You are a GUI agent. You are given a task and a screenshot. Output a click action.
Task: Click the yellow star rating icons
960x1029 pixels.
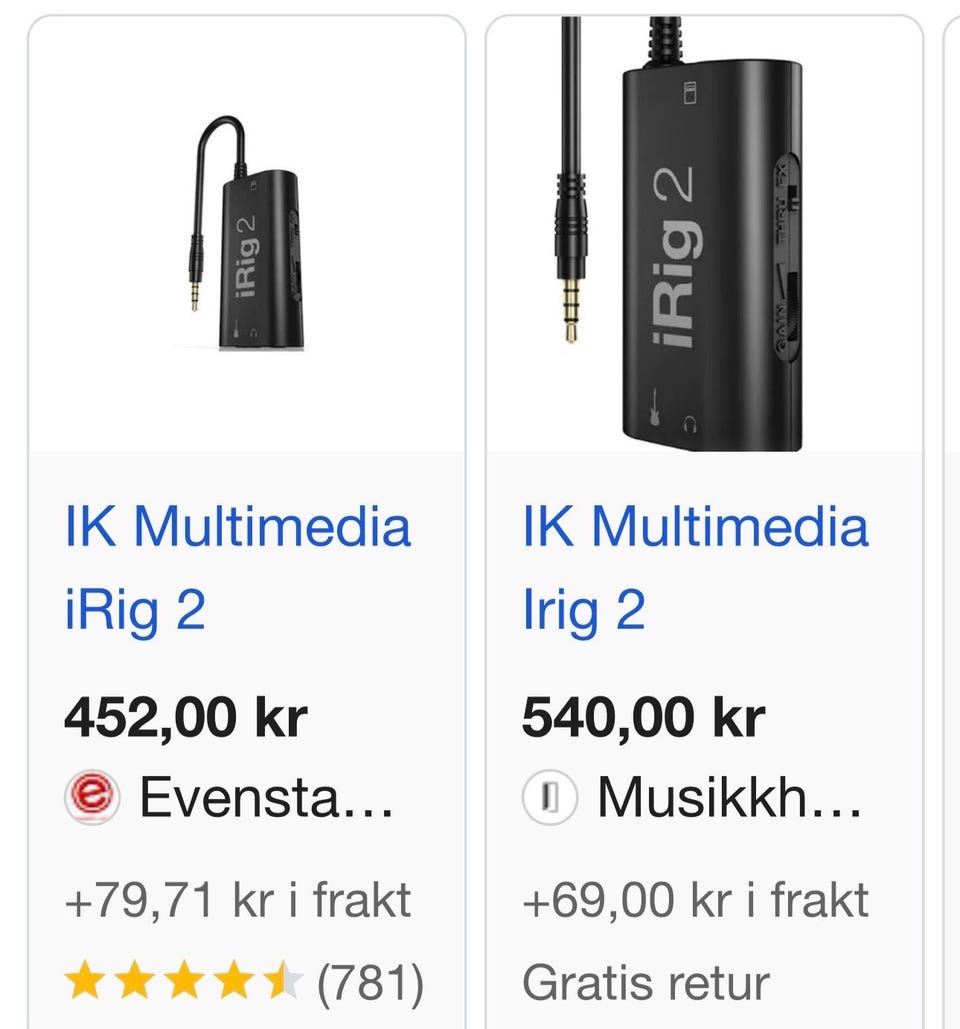184,980
